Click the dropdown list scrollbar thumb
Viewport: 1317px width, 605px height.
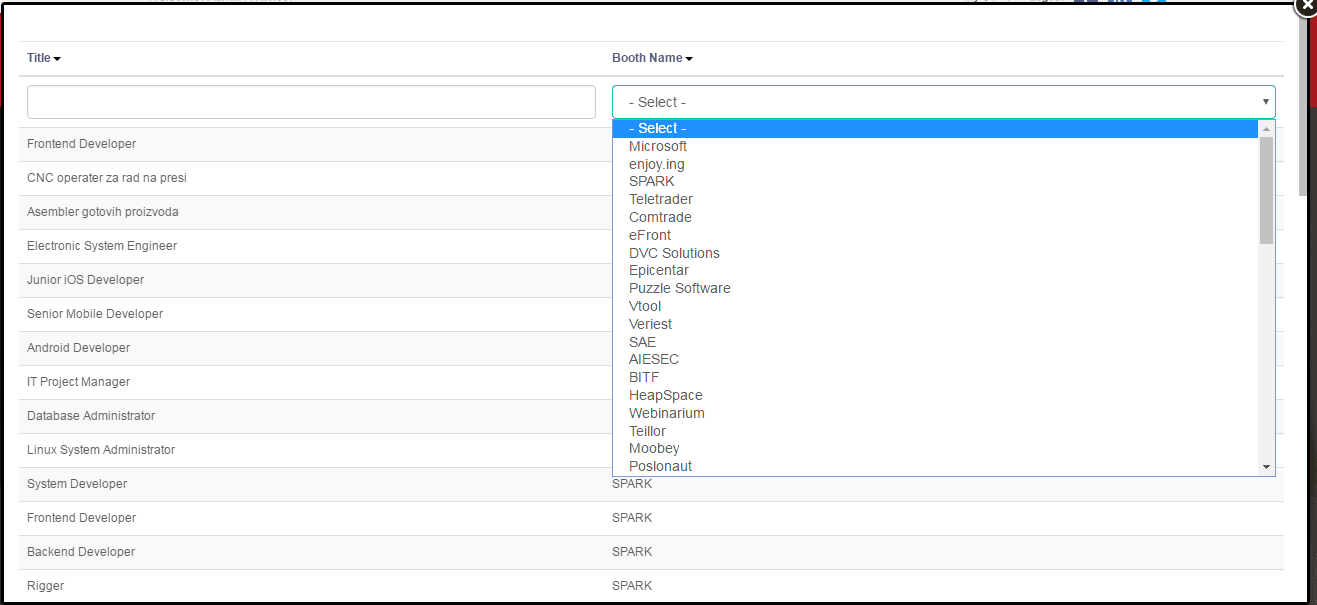[x=1267, y=190]
